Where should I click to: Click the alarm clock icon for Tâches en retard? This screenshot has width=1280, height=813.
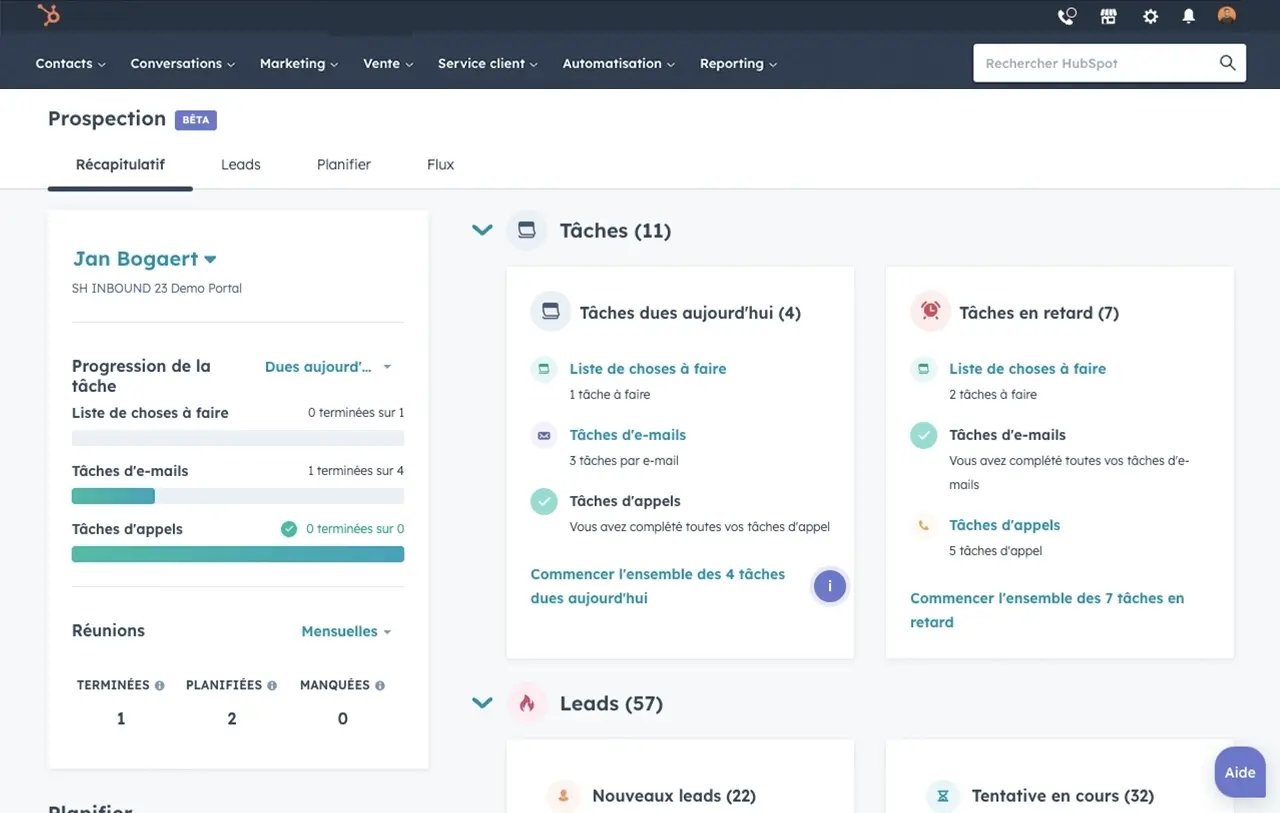[930, 312]
